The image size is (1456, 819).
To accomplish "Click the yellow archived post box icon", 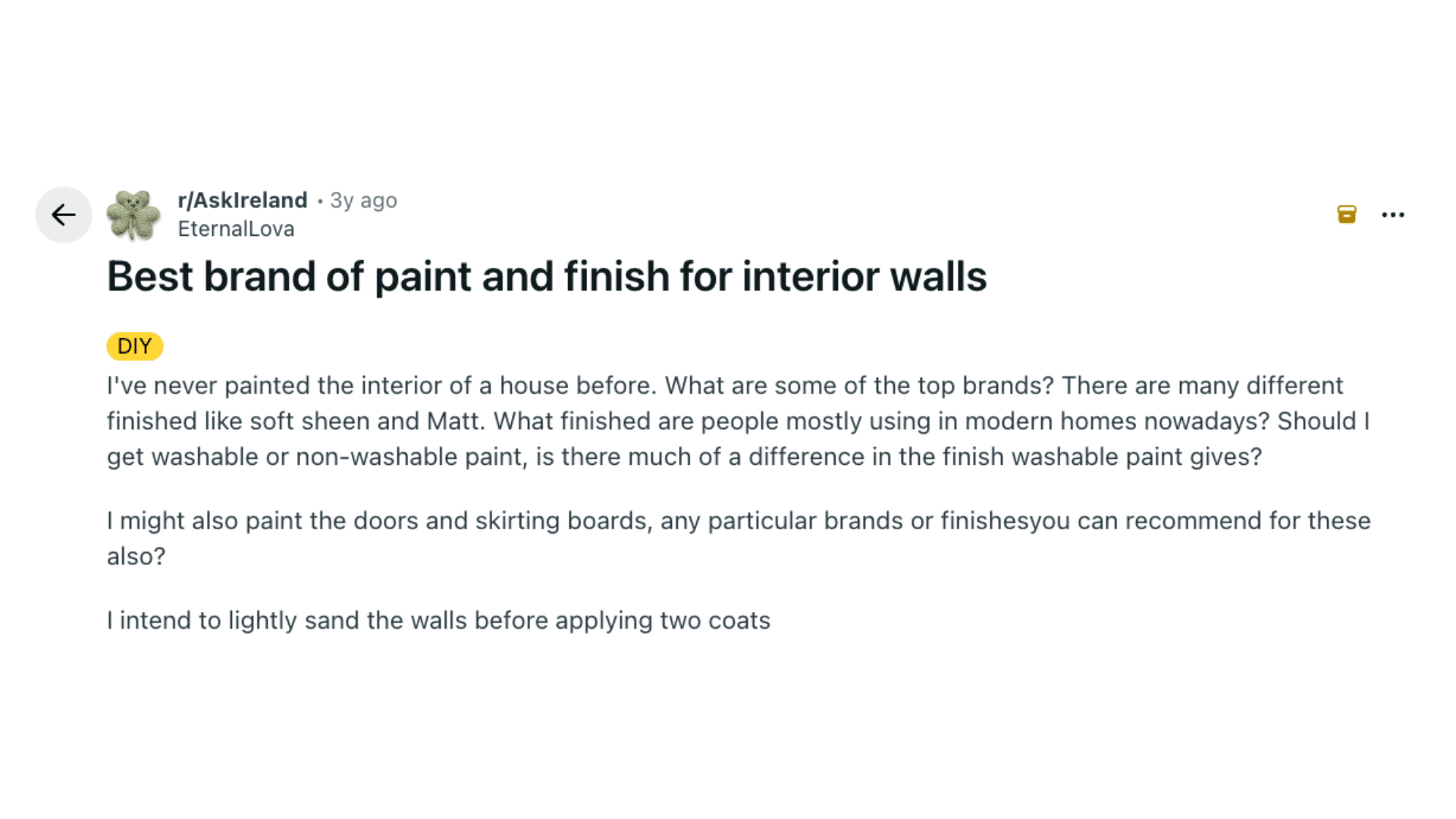I will pos(1346,215).
